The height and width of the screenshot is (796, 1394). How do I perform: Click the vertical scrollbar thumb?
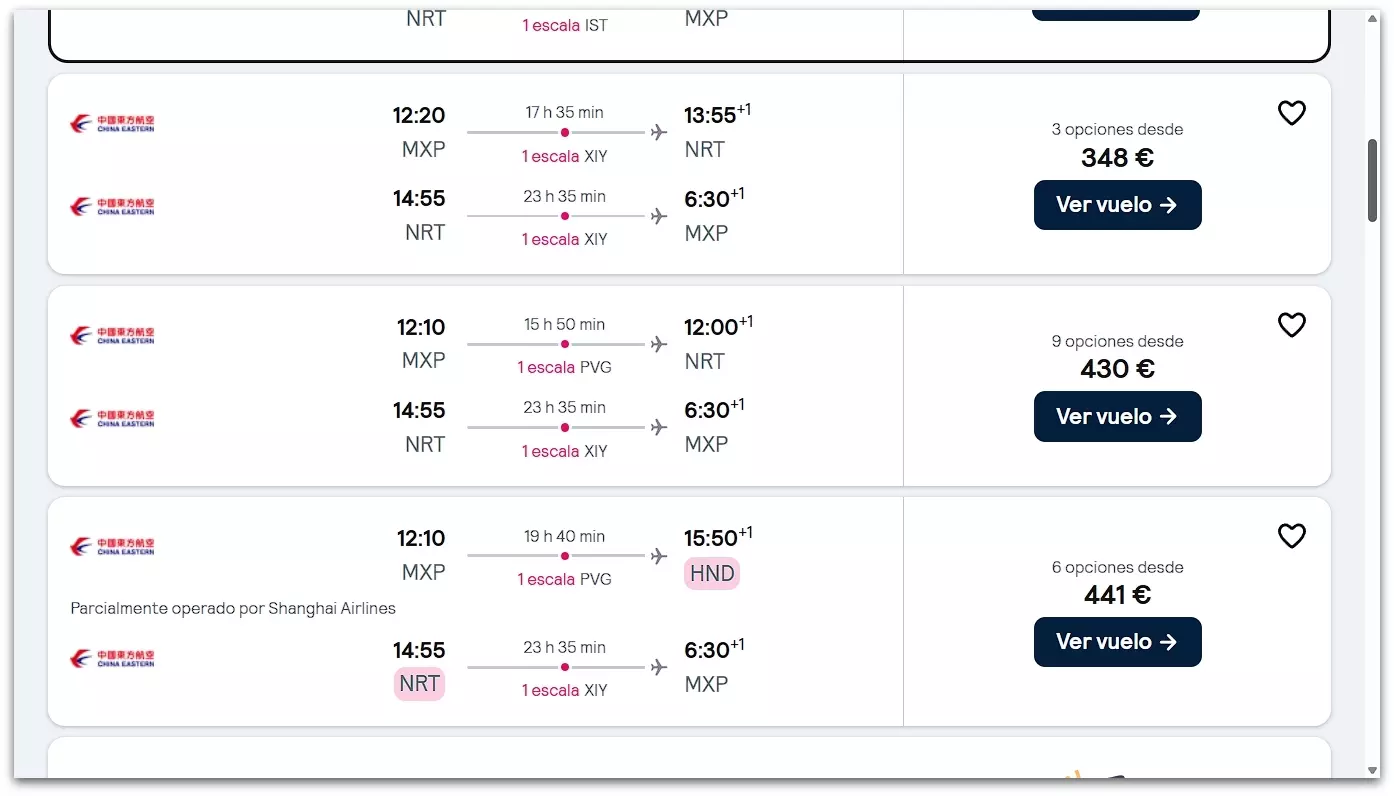pos(1373,180)
